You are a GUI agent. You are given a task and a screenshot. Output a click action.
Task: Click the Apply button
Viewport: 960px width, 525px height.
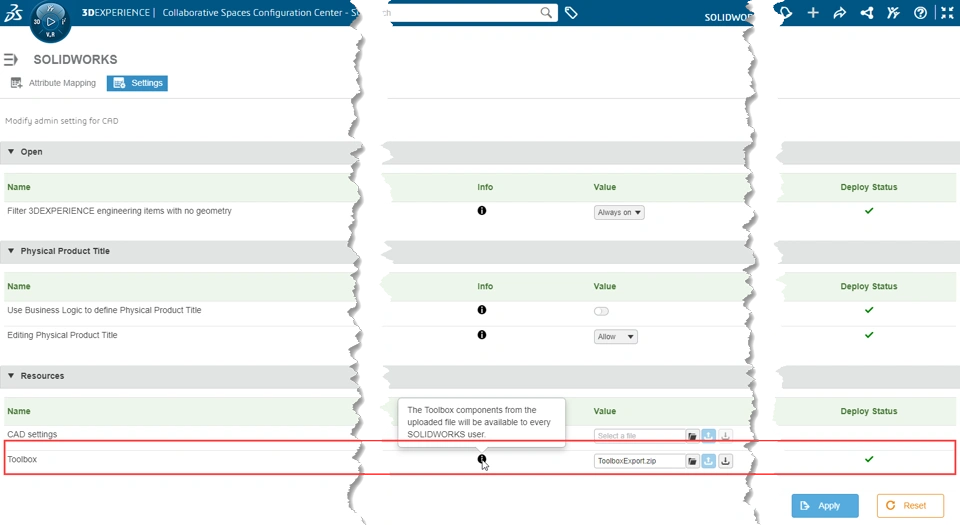click(825, 505)
